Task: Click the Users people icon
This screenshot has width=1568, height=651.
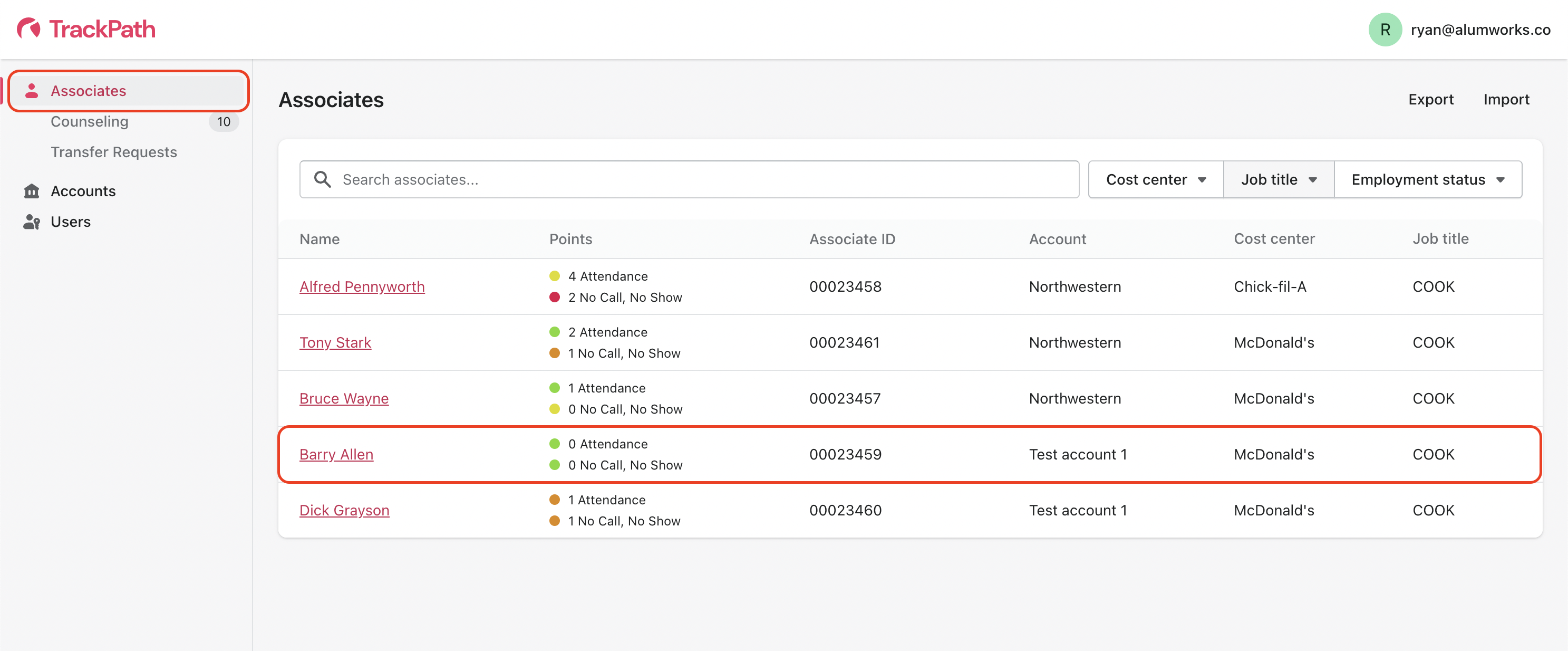Action: (x=32, y=222)
